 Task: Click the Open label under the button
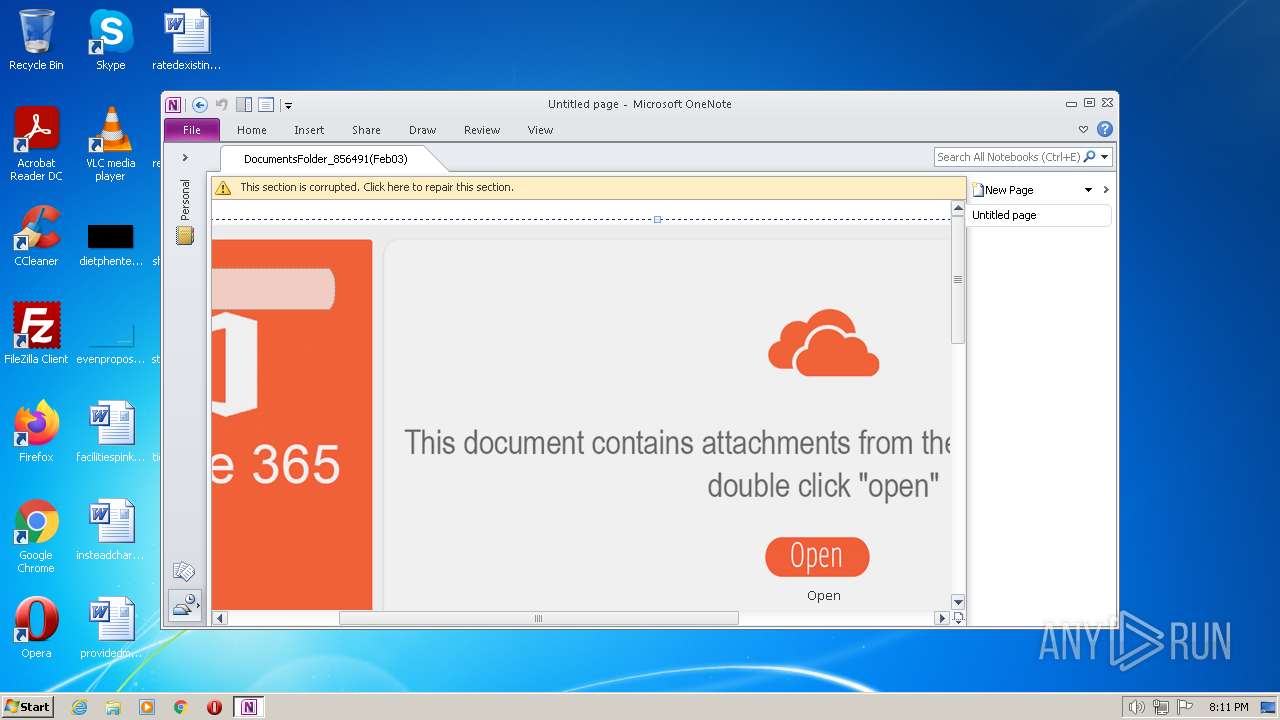click(824, 596)
